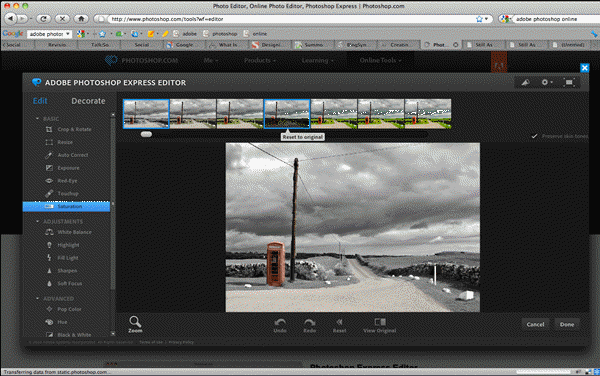Open the Online Tools dropdown menu
Viewport: 600px width, 376px height.
point(380,60)
